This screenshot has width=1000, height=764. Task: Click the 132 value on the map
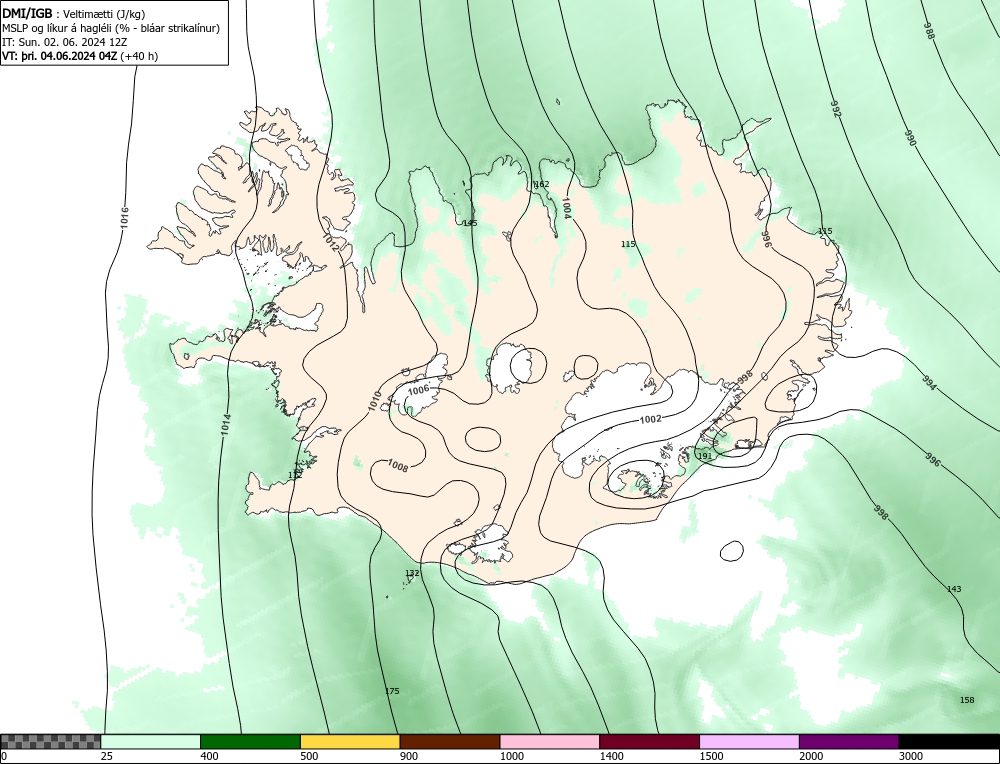pos(413,573)
